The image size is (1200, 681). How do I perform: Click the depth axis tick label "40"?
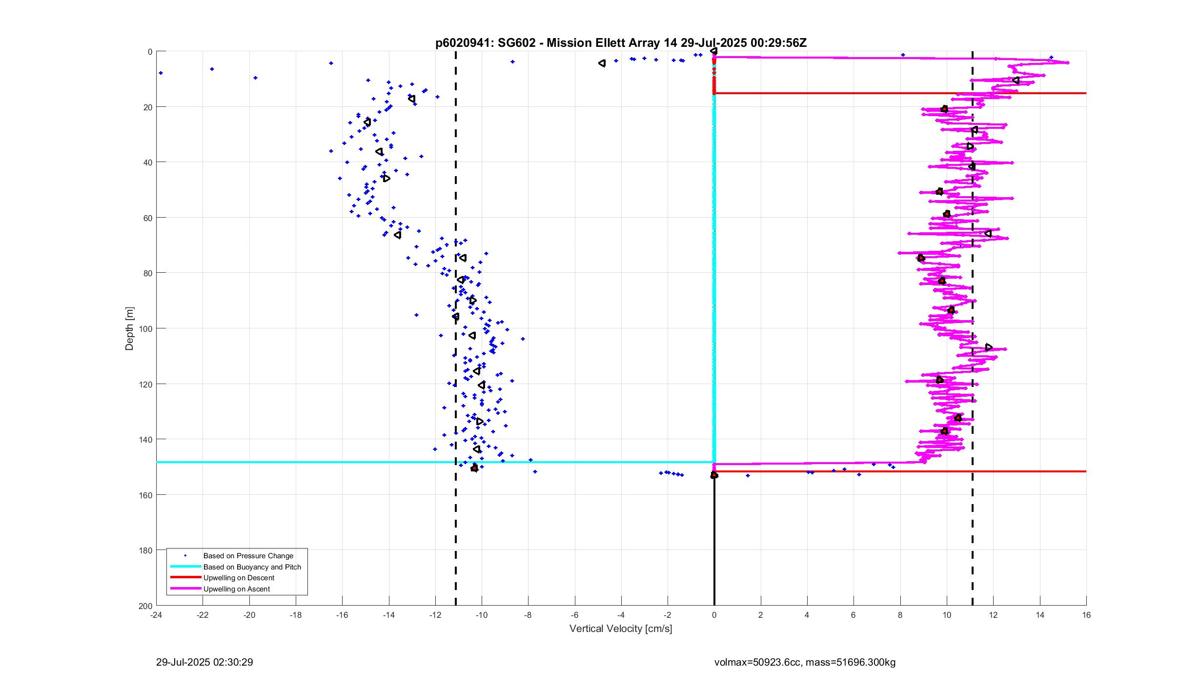coord(147,162)
